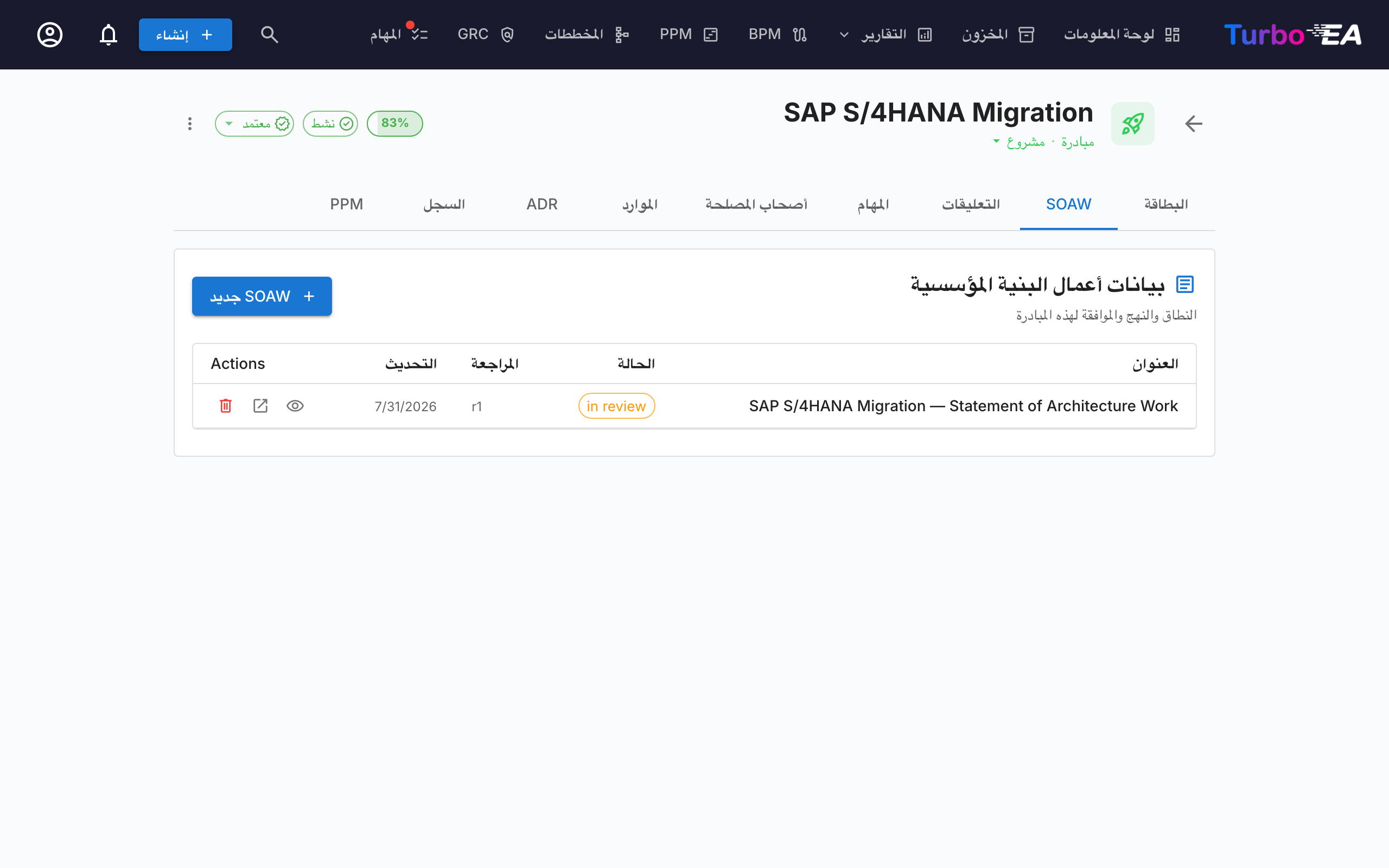Go to لوحة المعلومات dashboard
The image size is (1389, 868).
click(1122, 34)
